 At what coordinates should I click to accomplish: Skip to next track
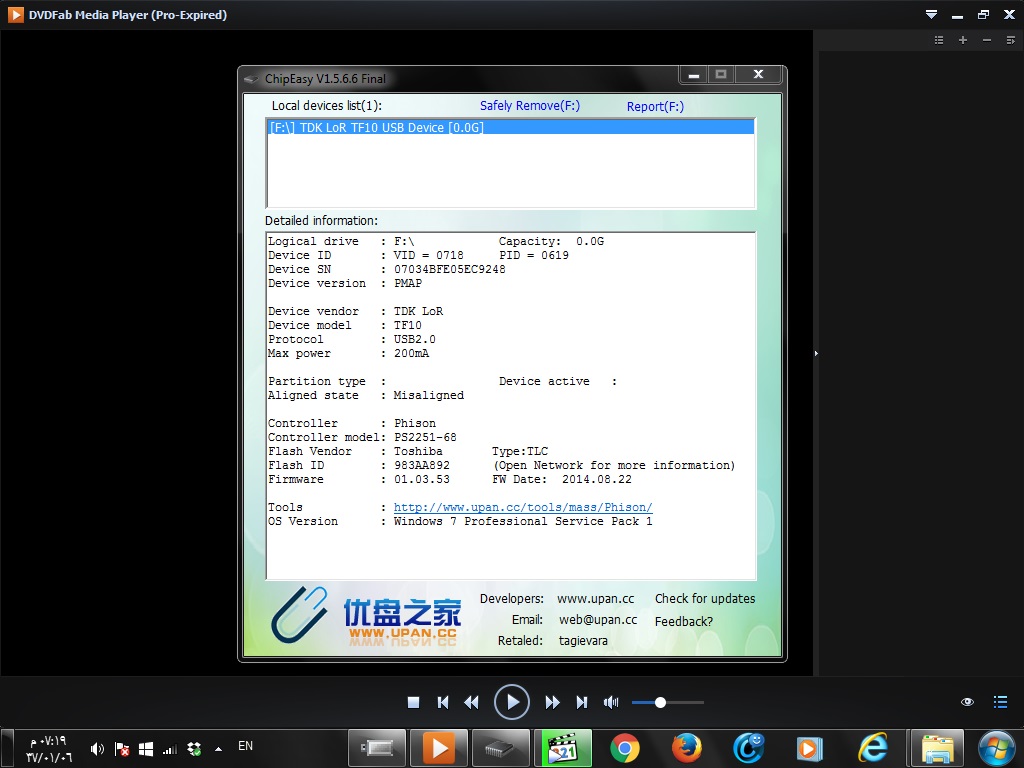[x=581, y=703]
